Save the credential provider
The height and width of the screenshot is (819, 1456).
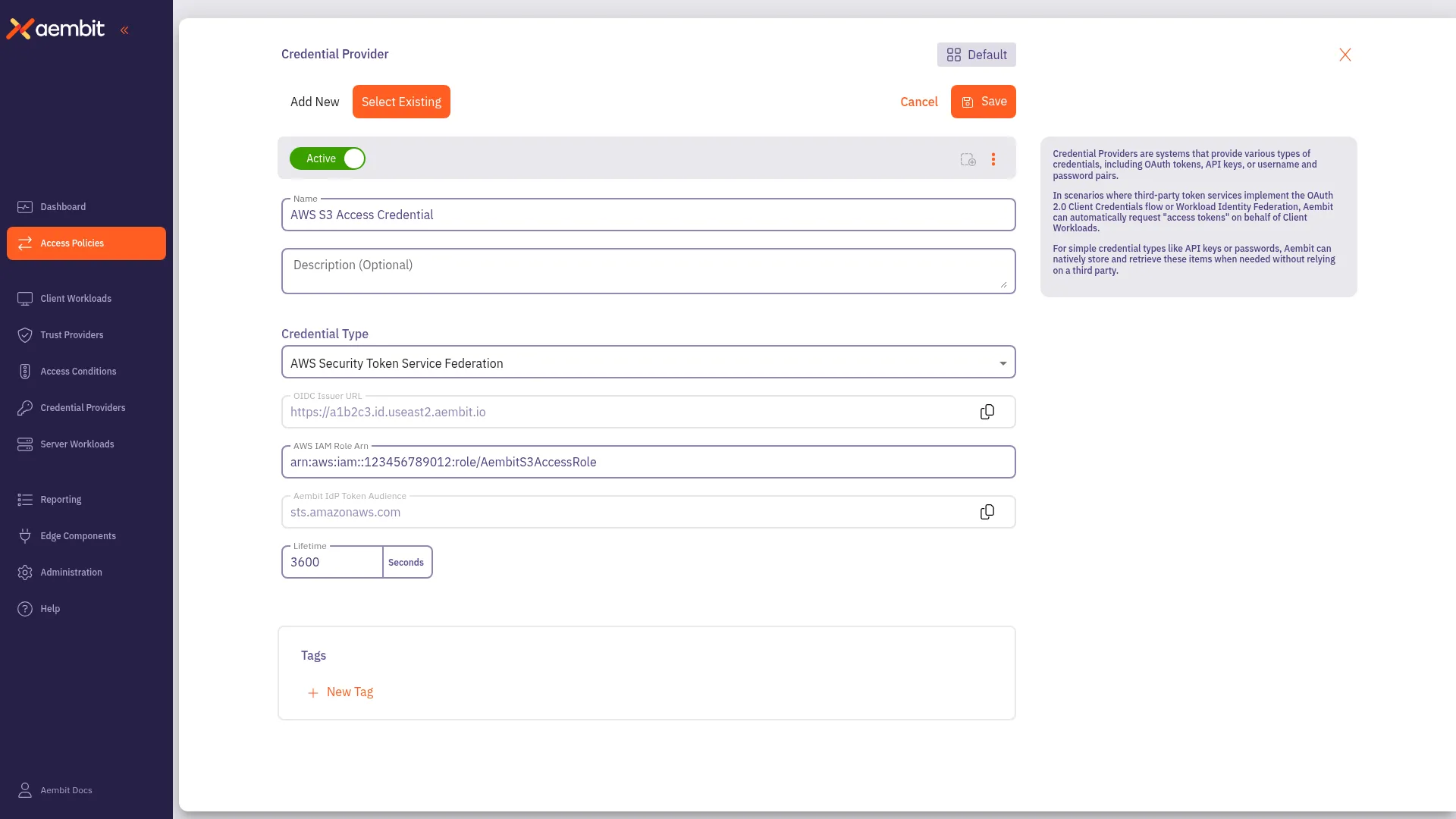click(x=984, y=102)
